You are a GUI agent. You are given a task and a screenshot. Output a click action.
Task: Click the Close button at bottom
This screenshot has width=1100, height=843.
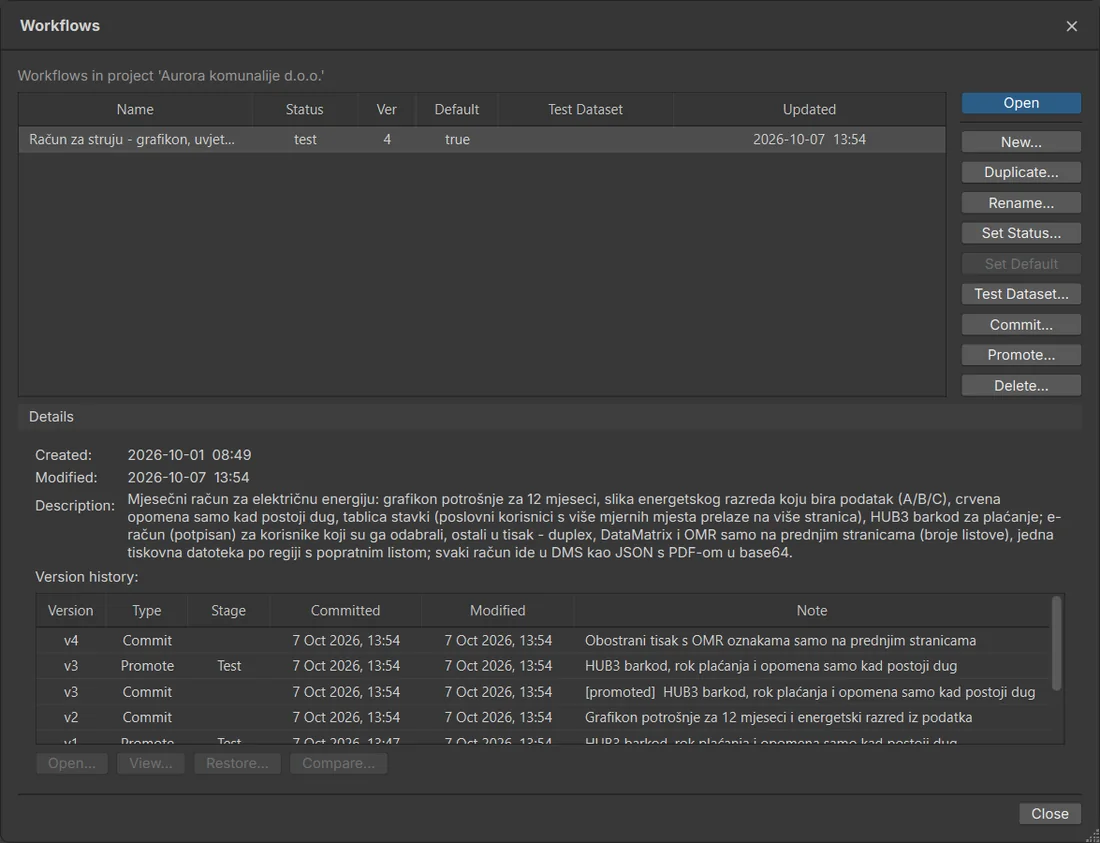coord(1049,814)
